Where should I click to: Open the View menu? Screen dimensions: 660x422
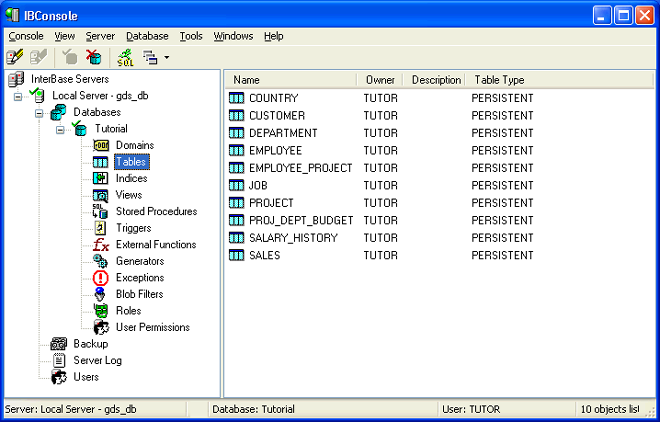65,36
